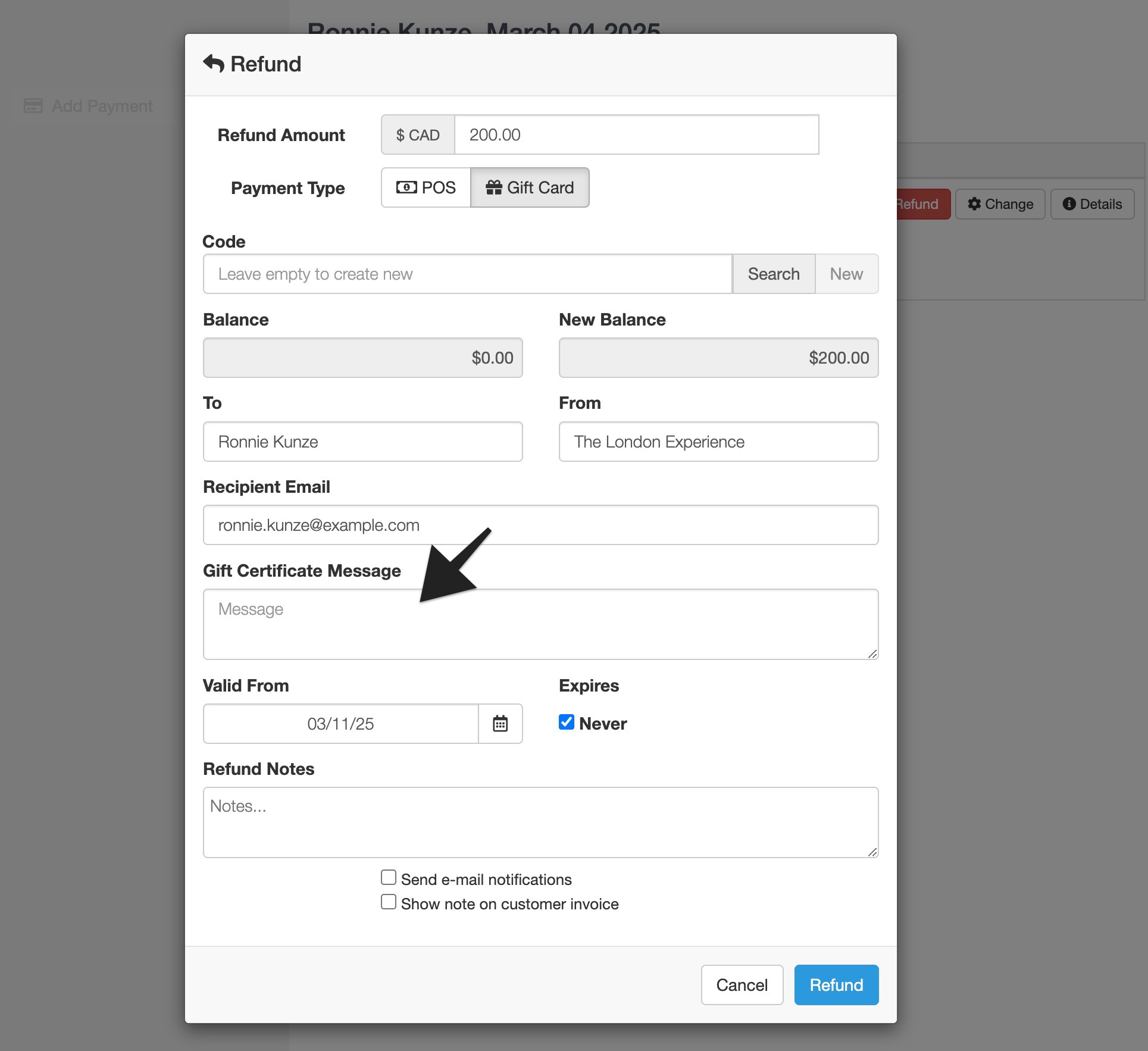The image size is (1148, 1051).
Task: Click the New Balance $200.00 field
Action: click(718, 358)
